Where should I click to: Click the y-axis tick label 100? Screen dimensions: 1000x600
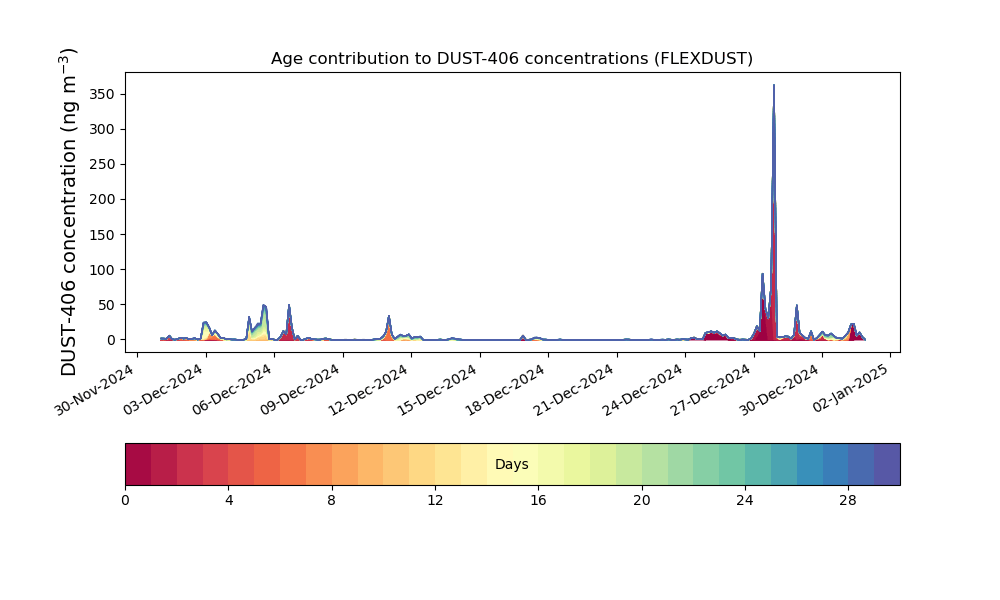tap(103, 270)
